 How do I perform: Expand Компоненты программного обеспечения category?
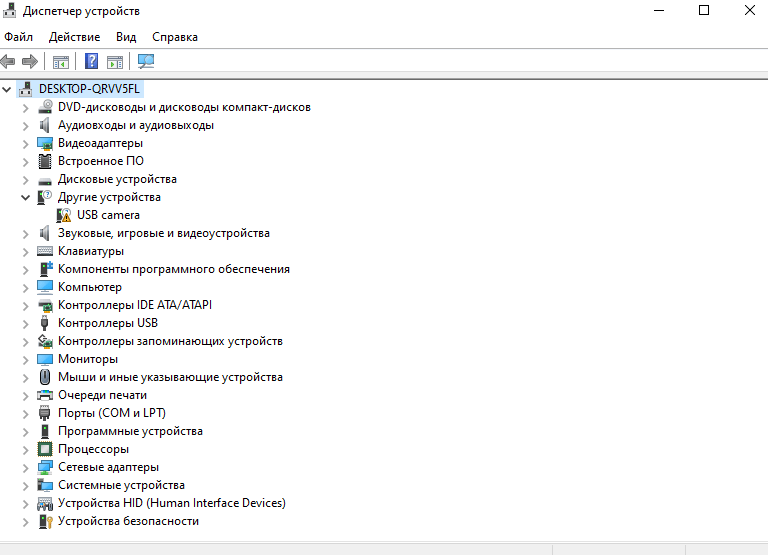25,269
